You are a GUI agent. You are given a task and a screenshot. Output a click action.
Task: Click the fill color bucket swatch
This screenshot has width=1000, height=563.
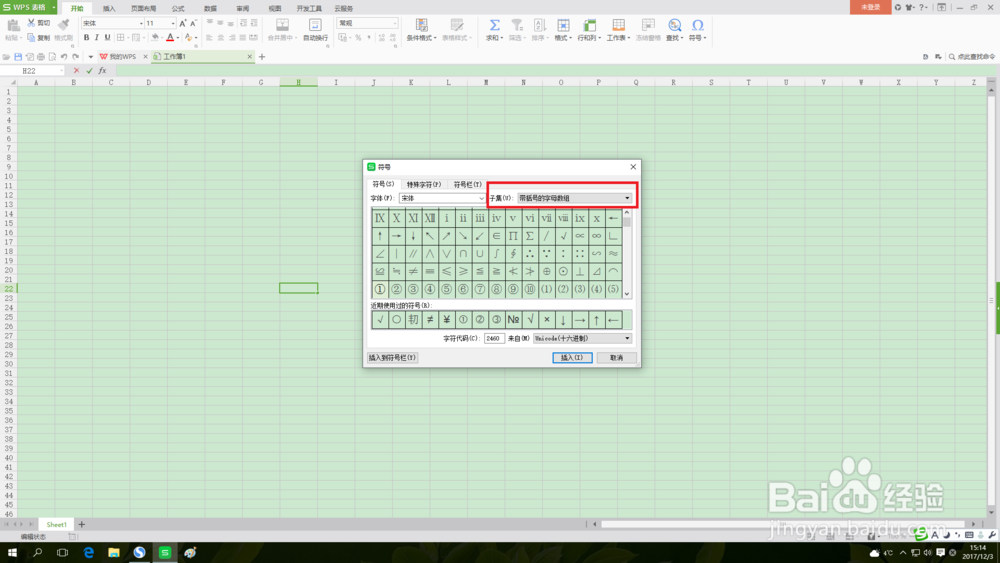pyautogui.click(x=154, y=38)
